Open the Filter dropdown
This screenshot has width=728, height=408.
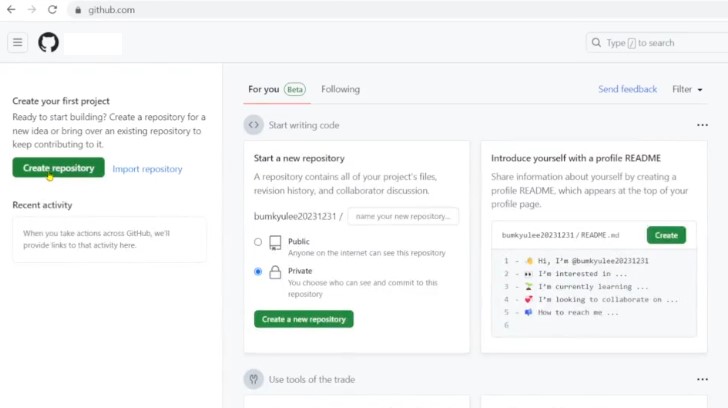click(687, 89)
